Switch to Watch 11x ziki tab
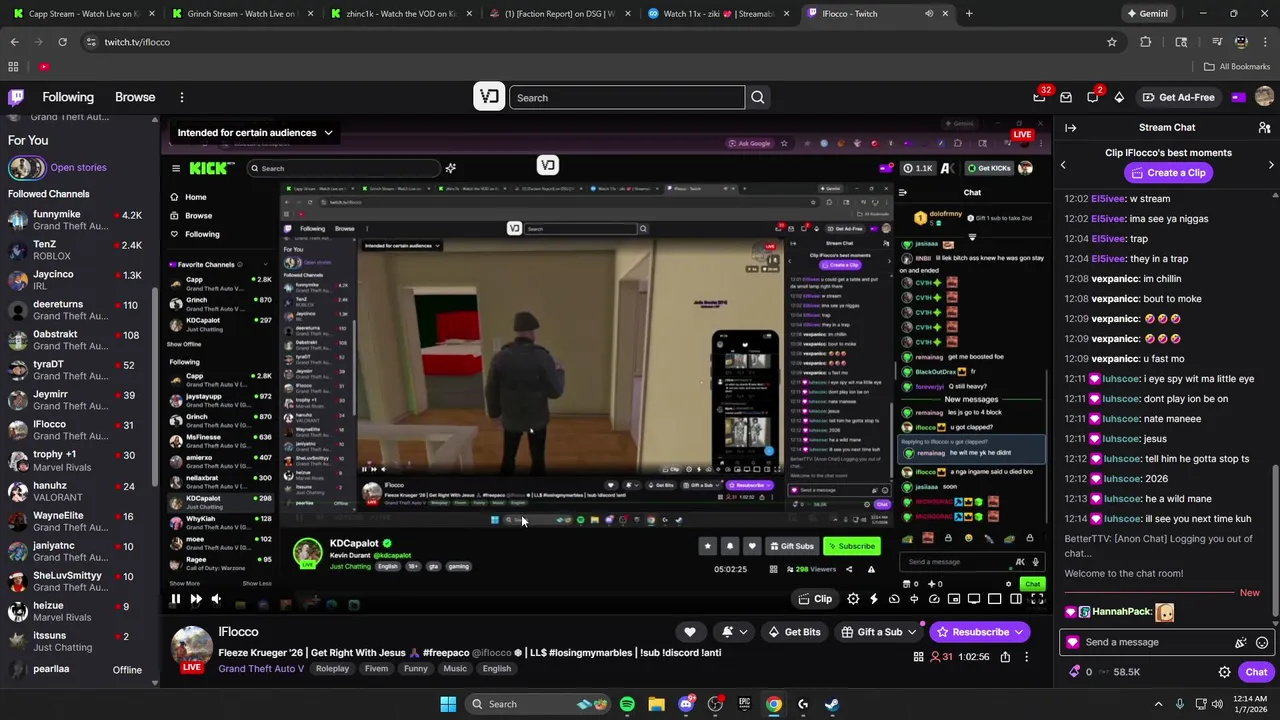 pyautogui.click(x=718, y=14)
